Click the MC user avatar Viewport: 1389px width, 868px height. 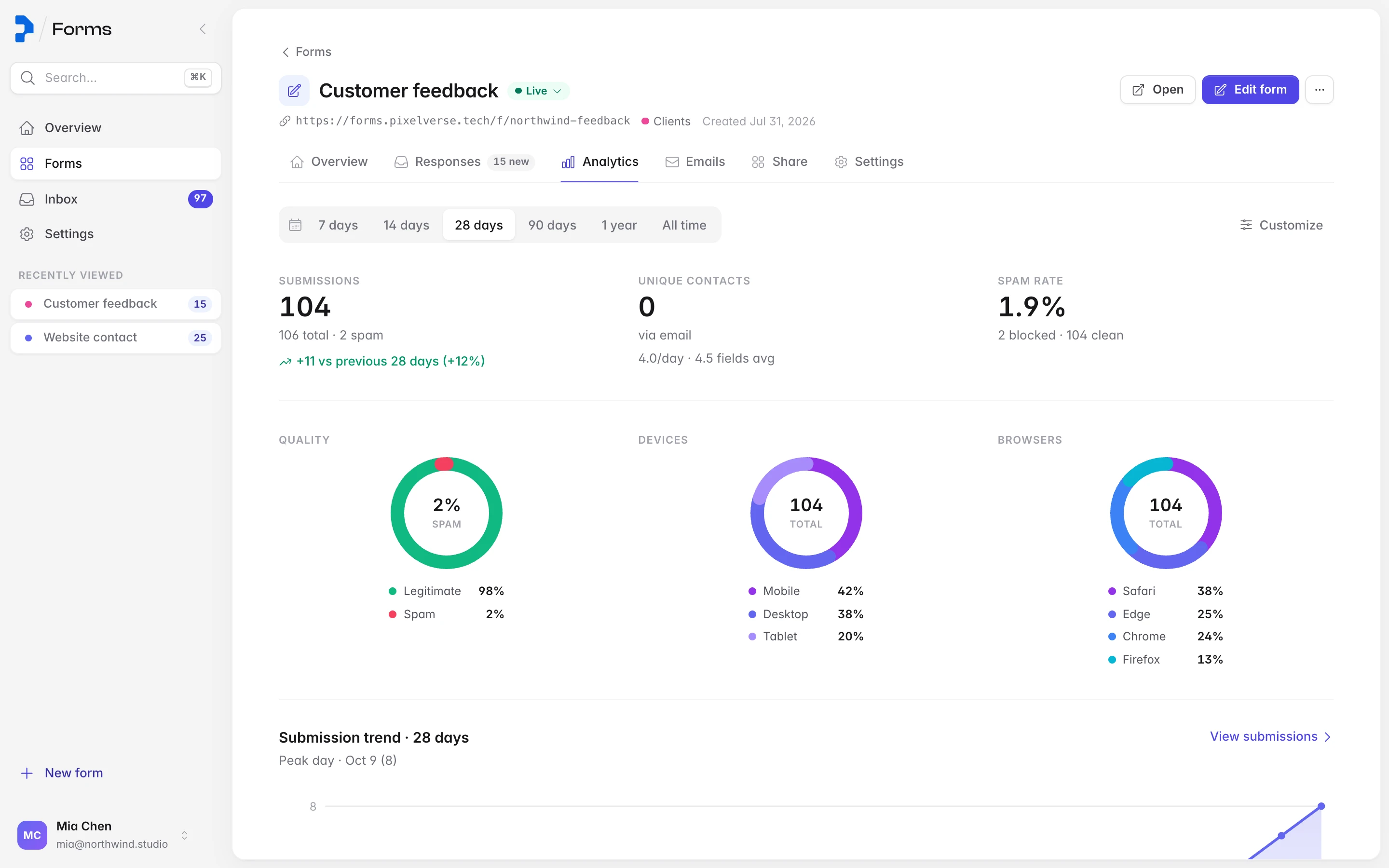coord(32,835)
